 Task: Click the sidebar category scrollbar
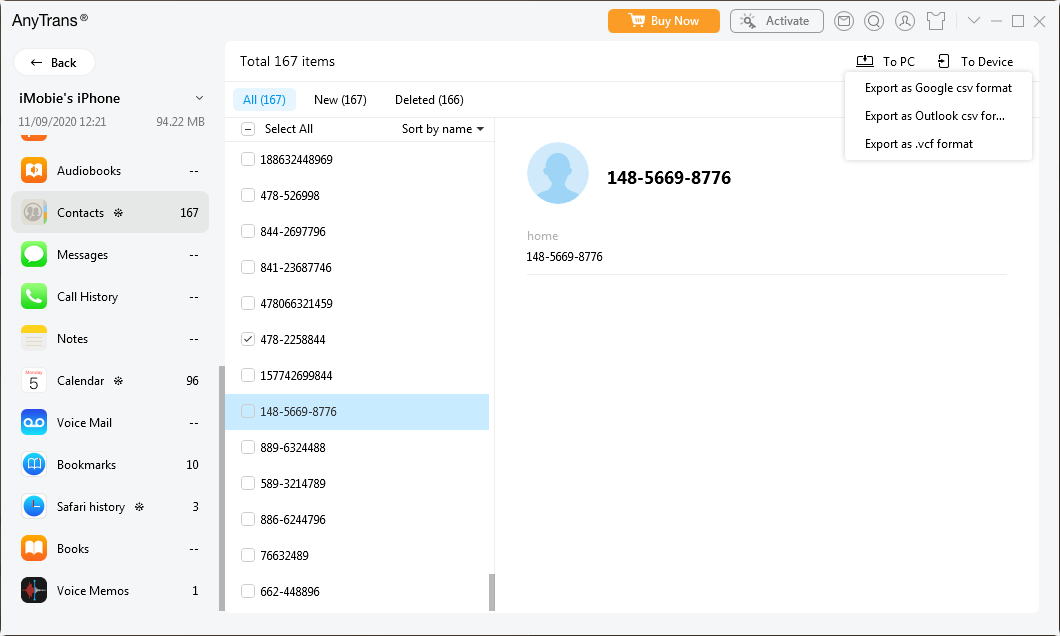pos(222,488)
